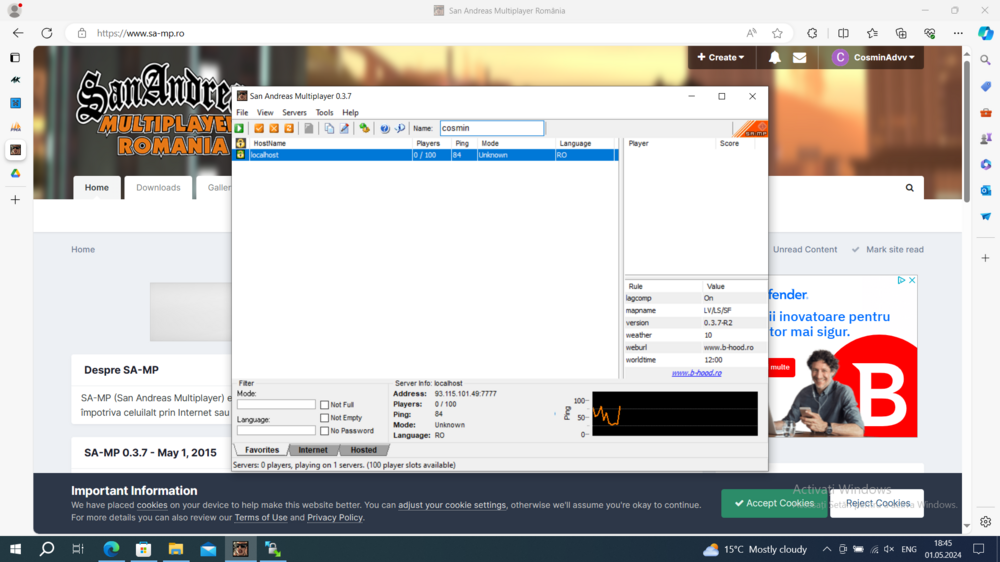
Task: Sort by Players column header
Action: tap(433, 143)
